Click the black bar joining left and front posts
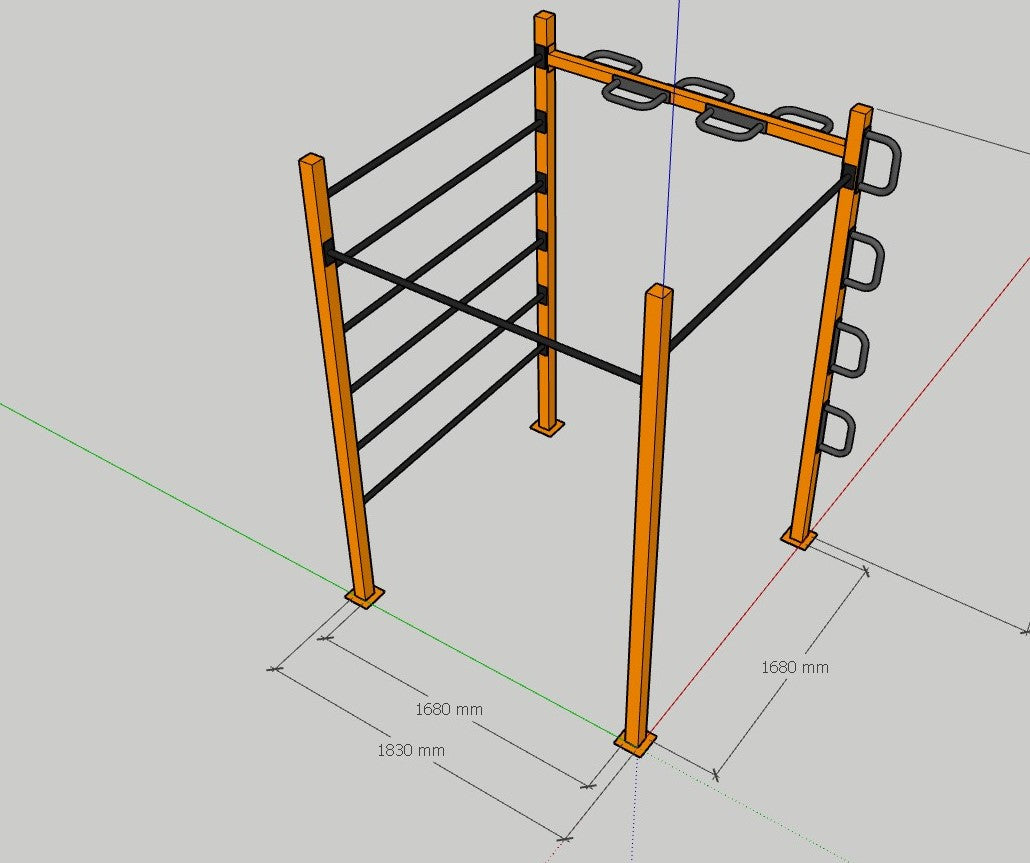 pos(480,311)
